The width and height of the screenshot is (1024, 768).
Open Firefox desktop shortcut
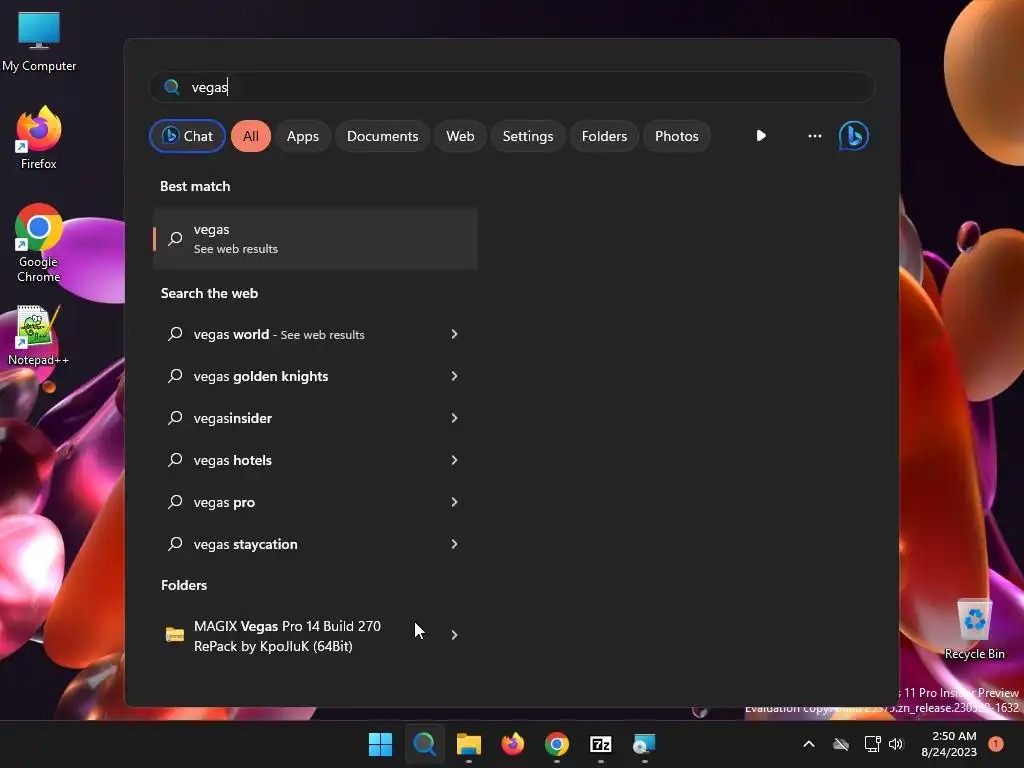[x=39, y=138]
